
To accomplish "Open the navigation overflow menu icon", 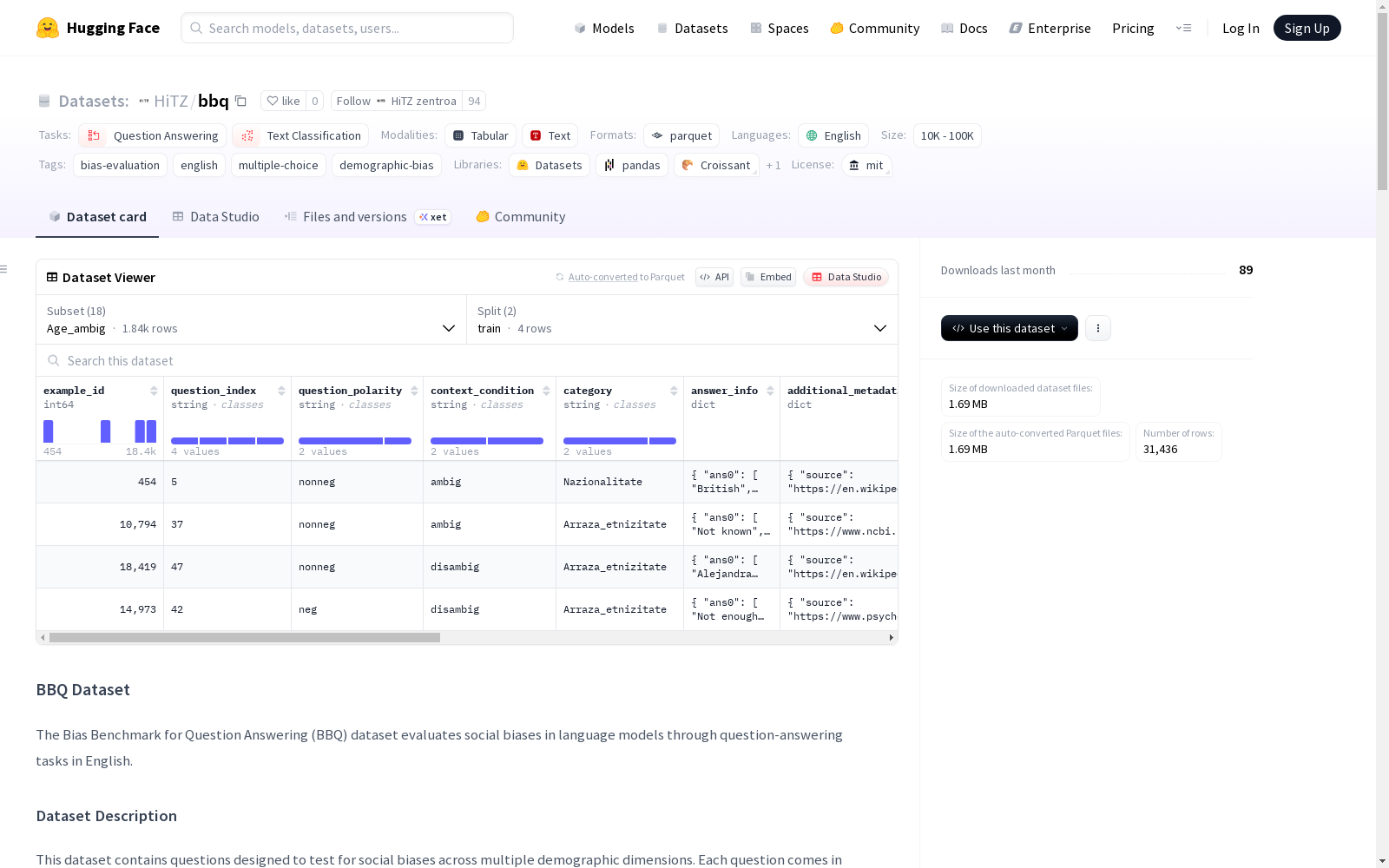I will (x=1183, y=28).
